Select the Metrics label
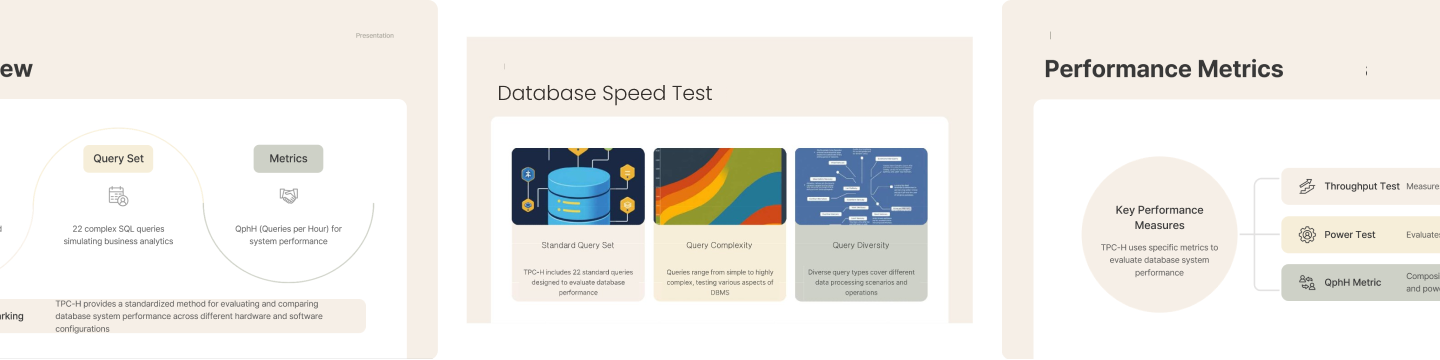1440x360 pixels. pyautogui.click(x=288, y=159)
